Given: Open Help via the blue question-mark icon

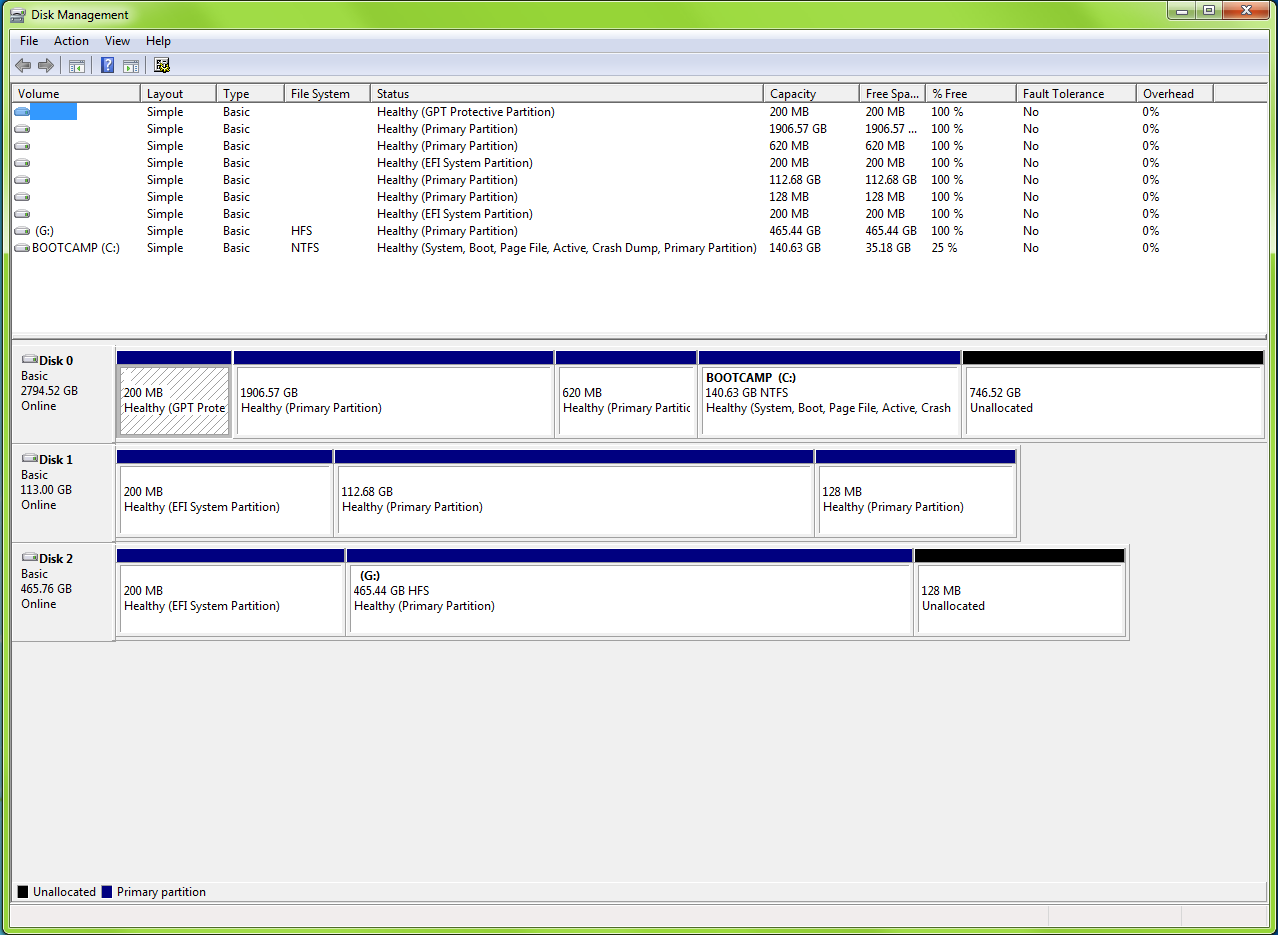Looking at the screenshot, I should point(107,66).
